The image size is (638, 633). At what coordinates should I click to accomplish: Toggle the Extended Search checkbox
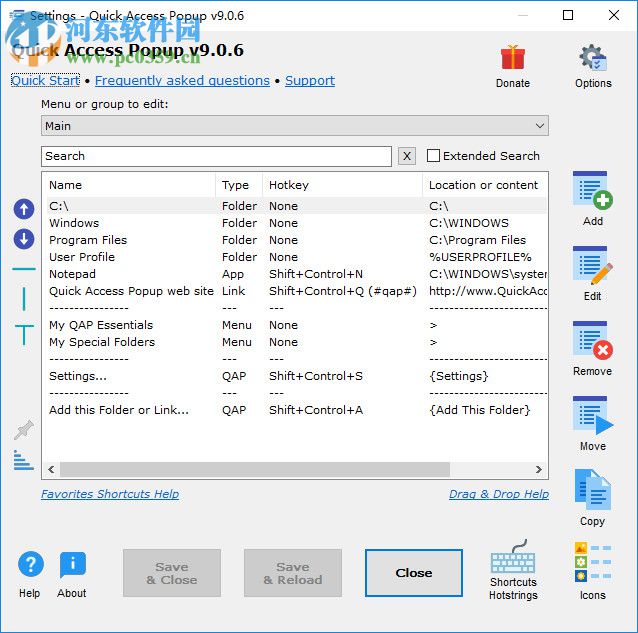coord(433,155)
